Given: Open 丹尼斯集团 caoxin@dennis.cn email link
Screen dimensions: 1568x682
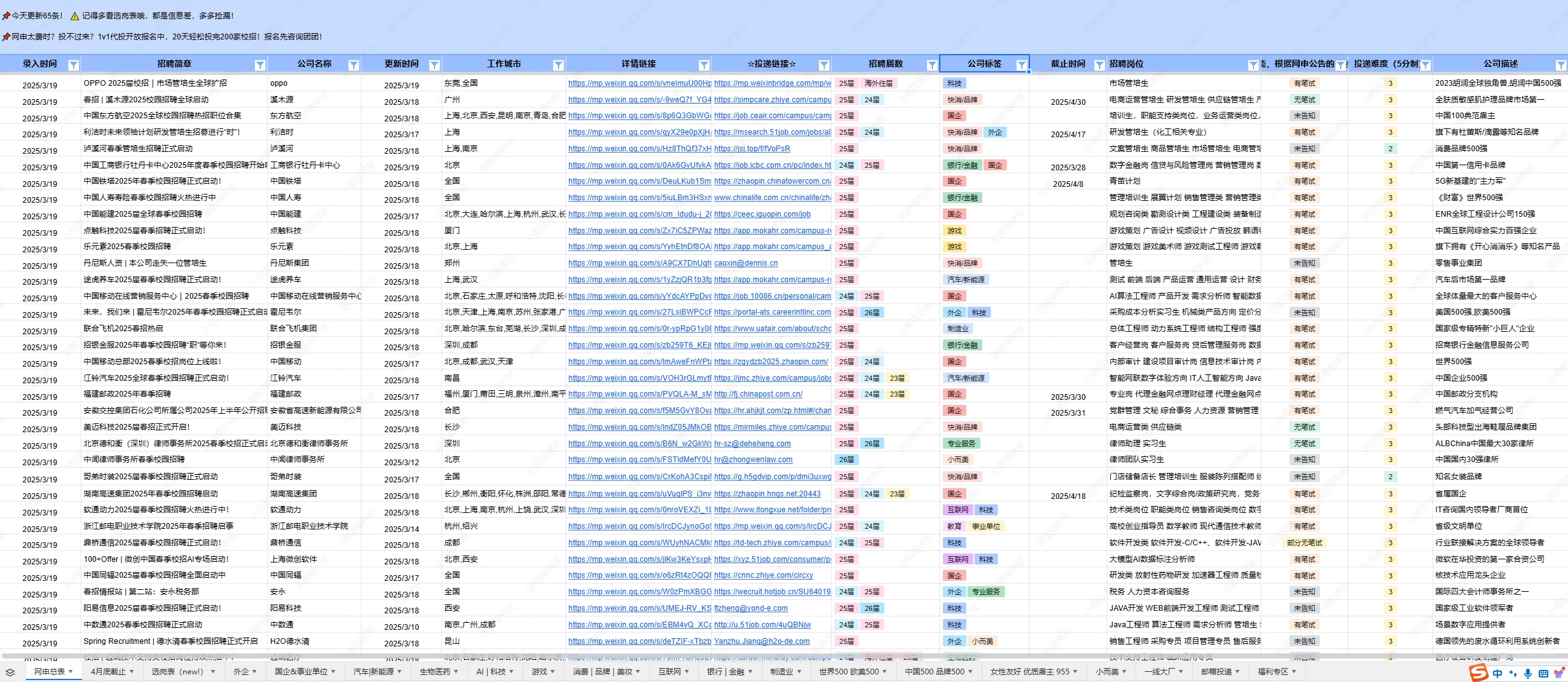Looking at the screenshot, I should pos(746,263).
